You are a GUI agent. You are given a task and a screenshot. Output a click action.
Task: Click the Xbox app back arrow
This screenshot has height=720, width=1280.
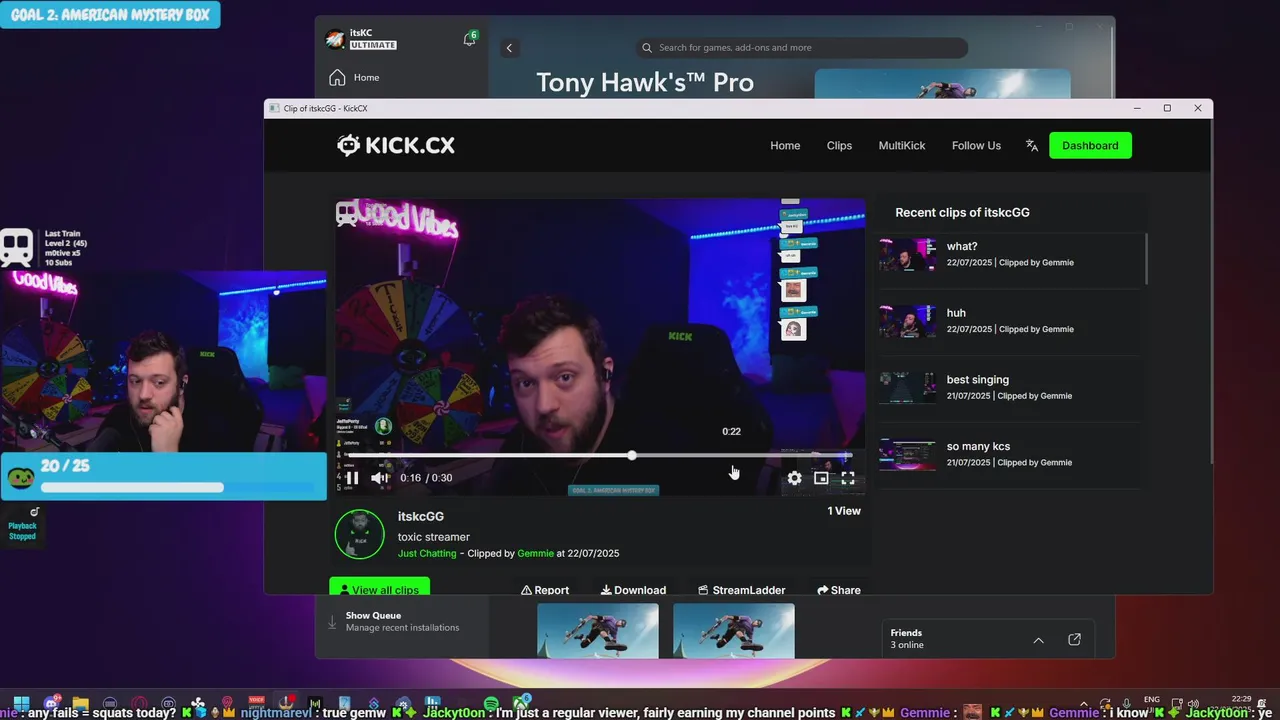pyautogui.click(x=509, y=48)
